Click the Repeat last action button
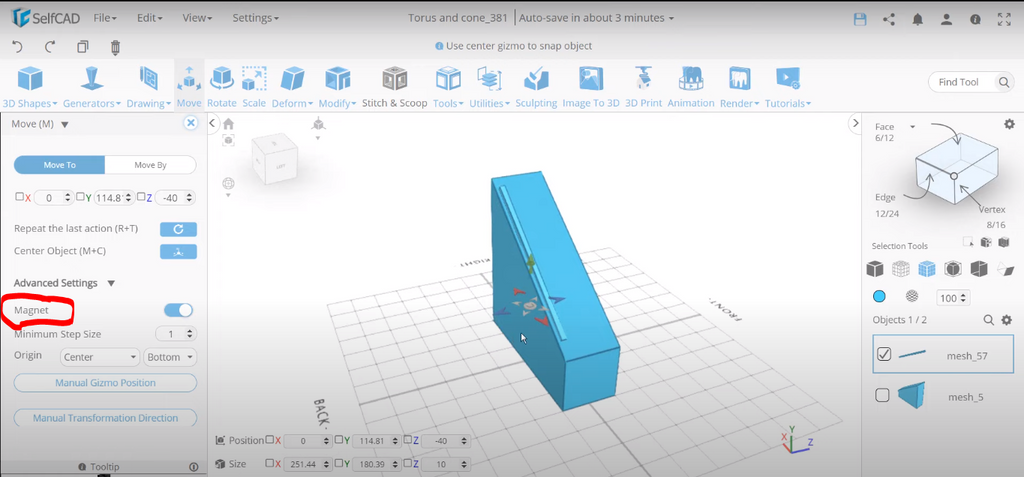 point(178,229)
